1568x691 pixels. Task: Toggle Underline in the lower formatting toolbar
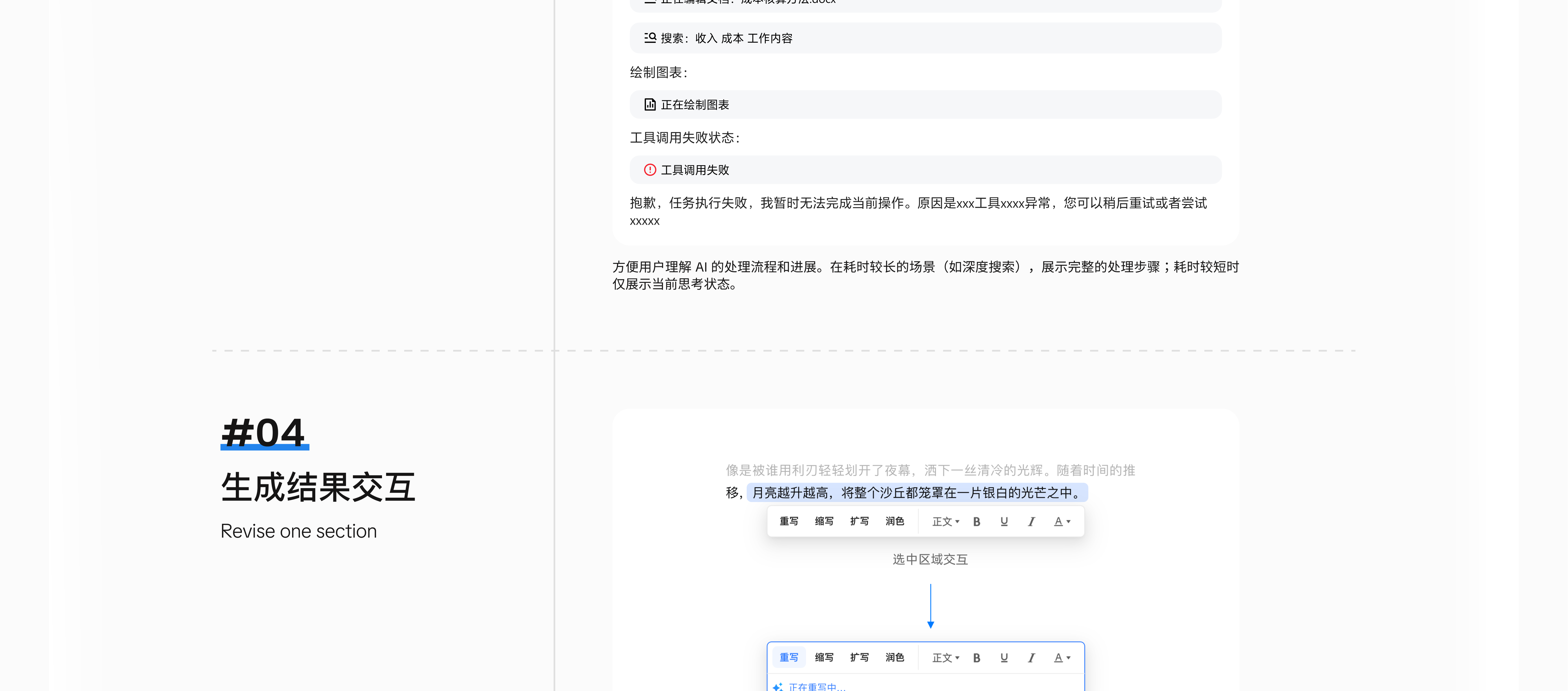click(1004, 658)
